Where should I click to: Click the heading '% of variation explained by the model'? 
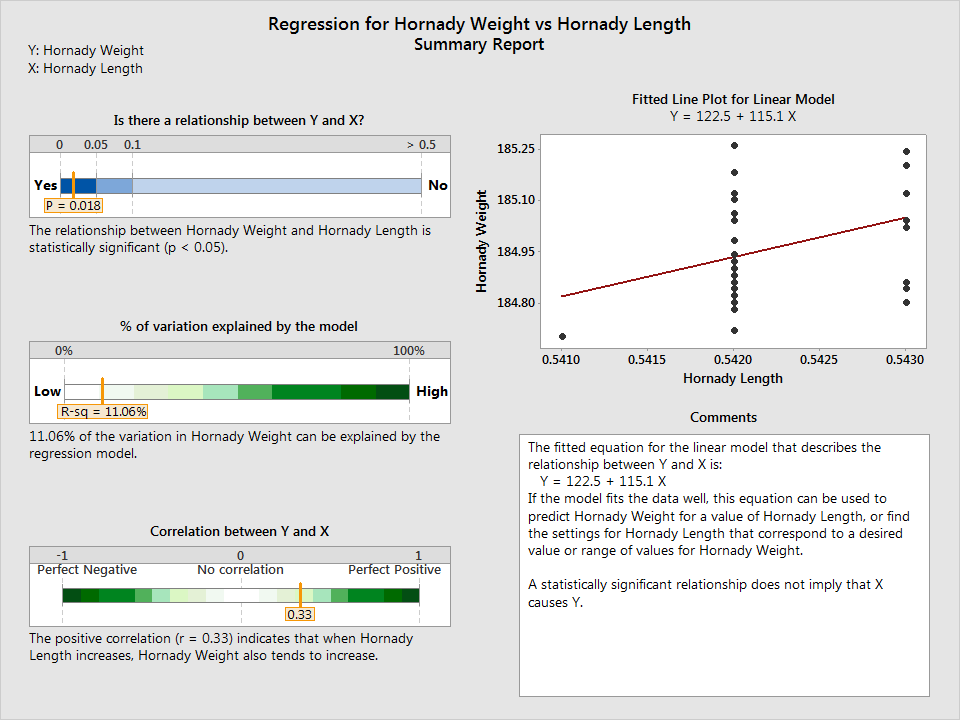tap(239, 326)
